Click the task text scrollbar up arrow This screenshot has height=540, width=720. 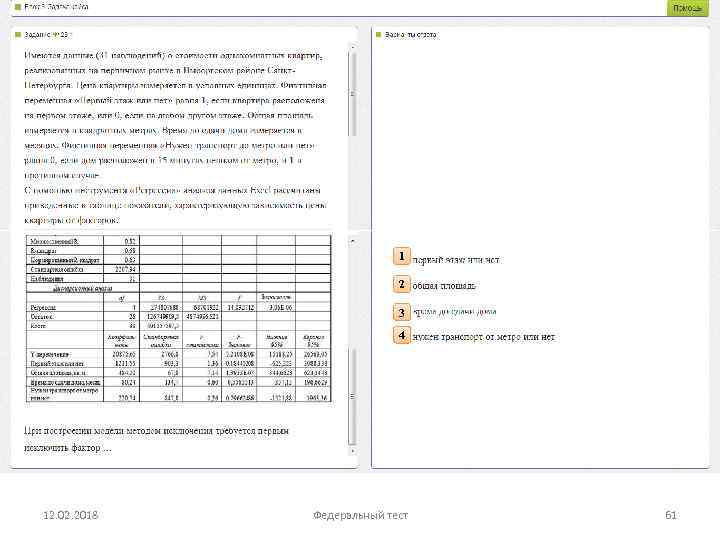[x=353, y=47]
